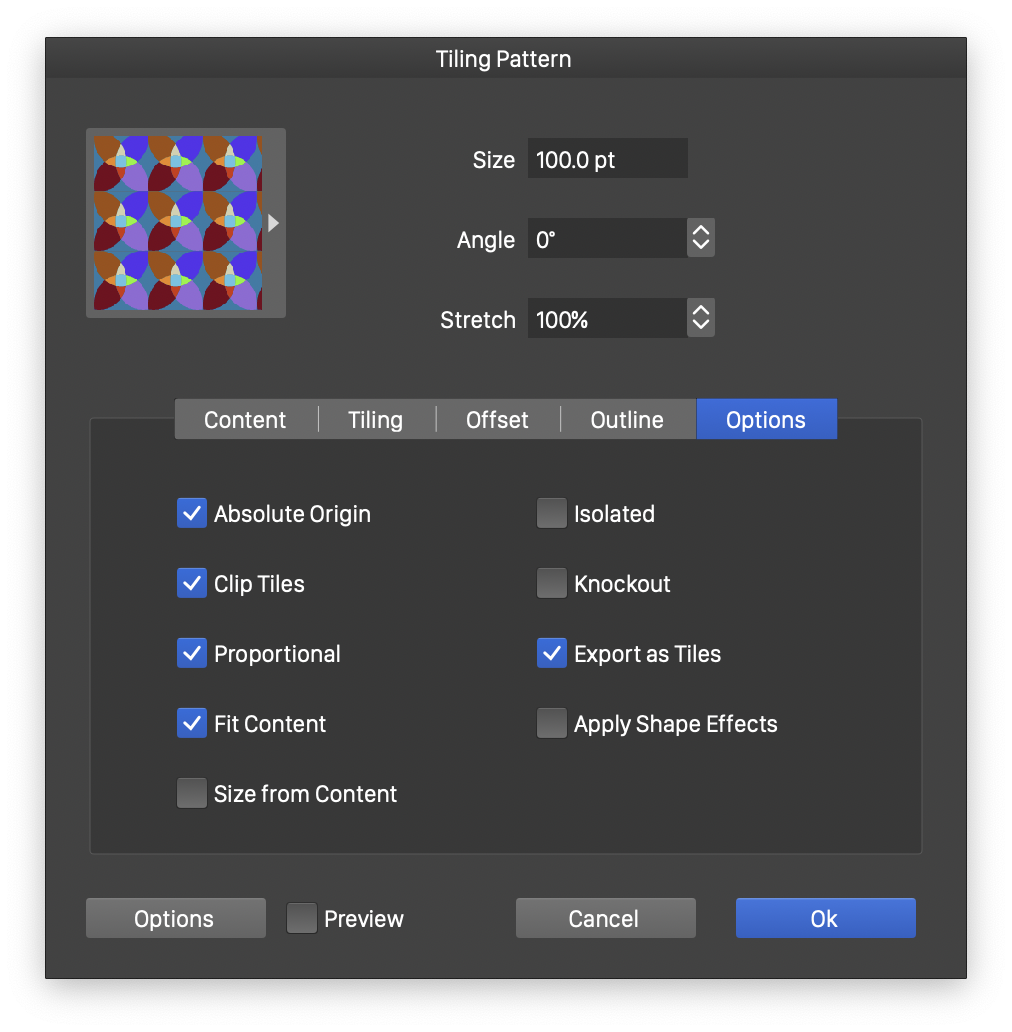Open the Angle stepper arrows
1012x1032 pixels.
click(x=701, y=239)
